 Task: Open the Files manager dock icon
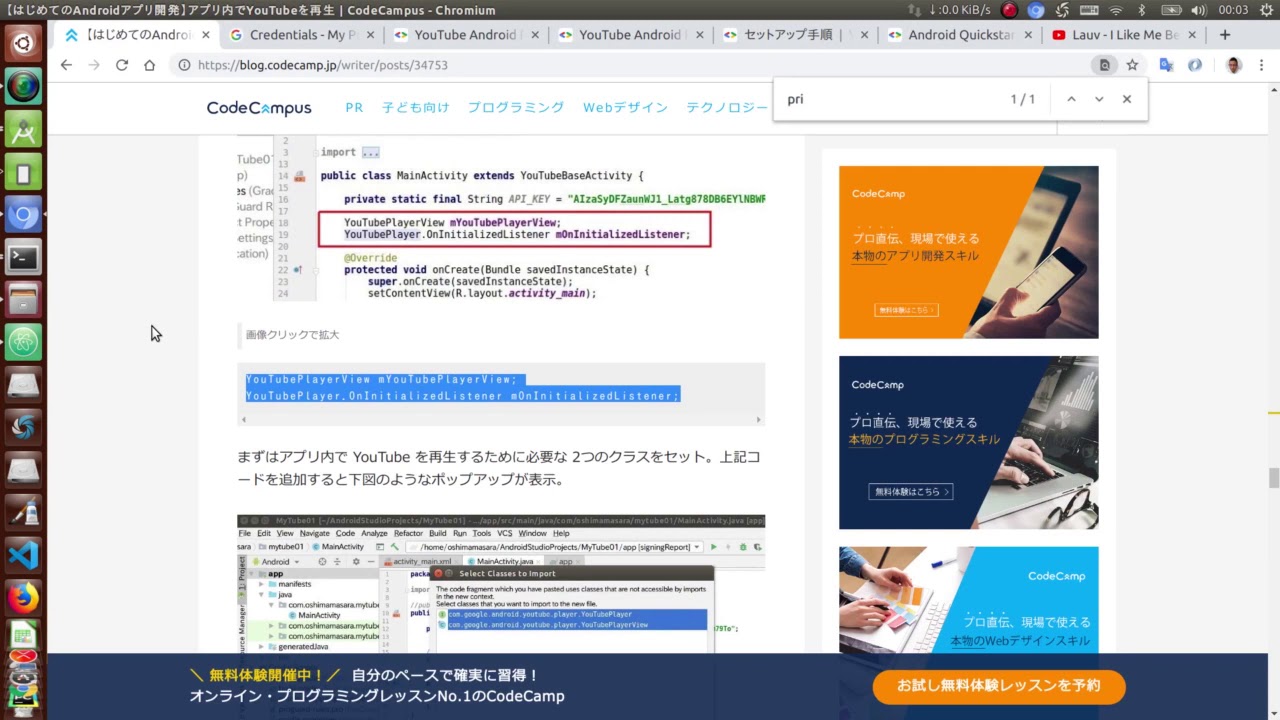pyautogui.click(x=23, y=299)
